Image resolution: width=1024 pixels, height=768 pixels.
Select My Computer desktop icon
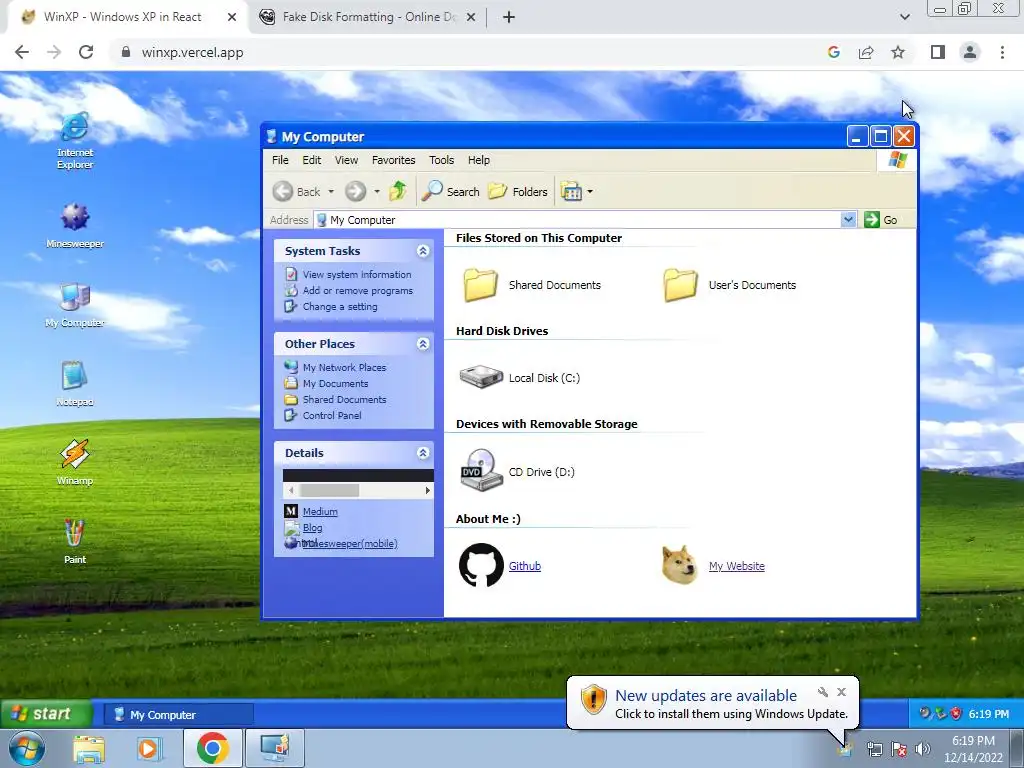pos(75,304)
